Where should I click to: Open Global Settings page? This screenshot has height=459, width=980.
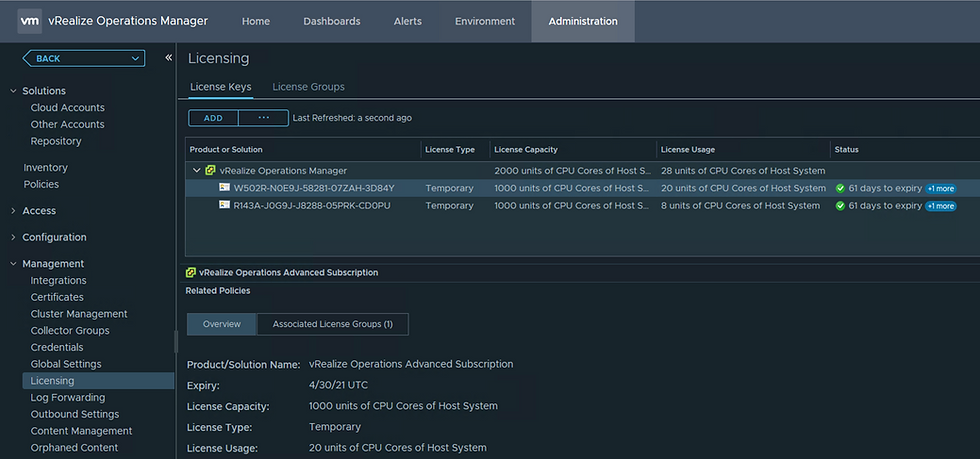[66, 364]
